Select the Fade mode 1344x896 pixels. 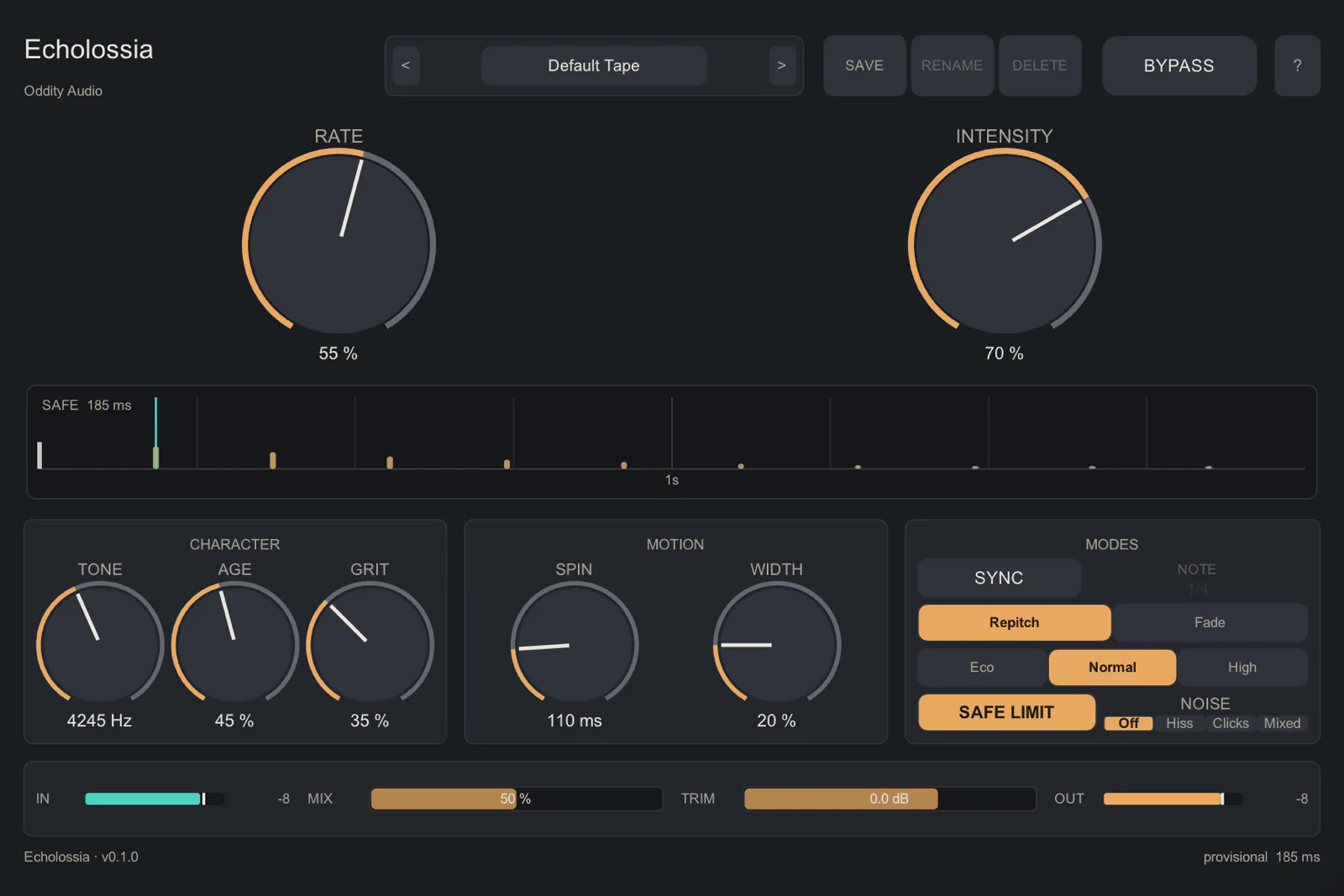coord(1210,622)
